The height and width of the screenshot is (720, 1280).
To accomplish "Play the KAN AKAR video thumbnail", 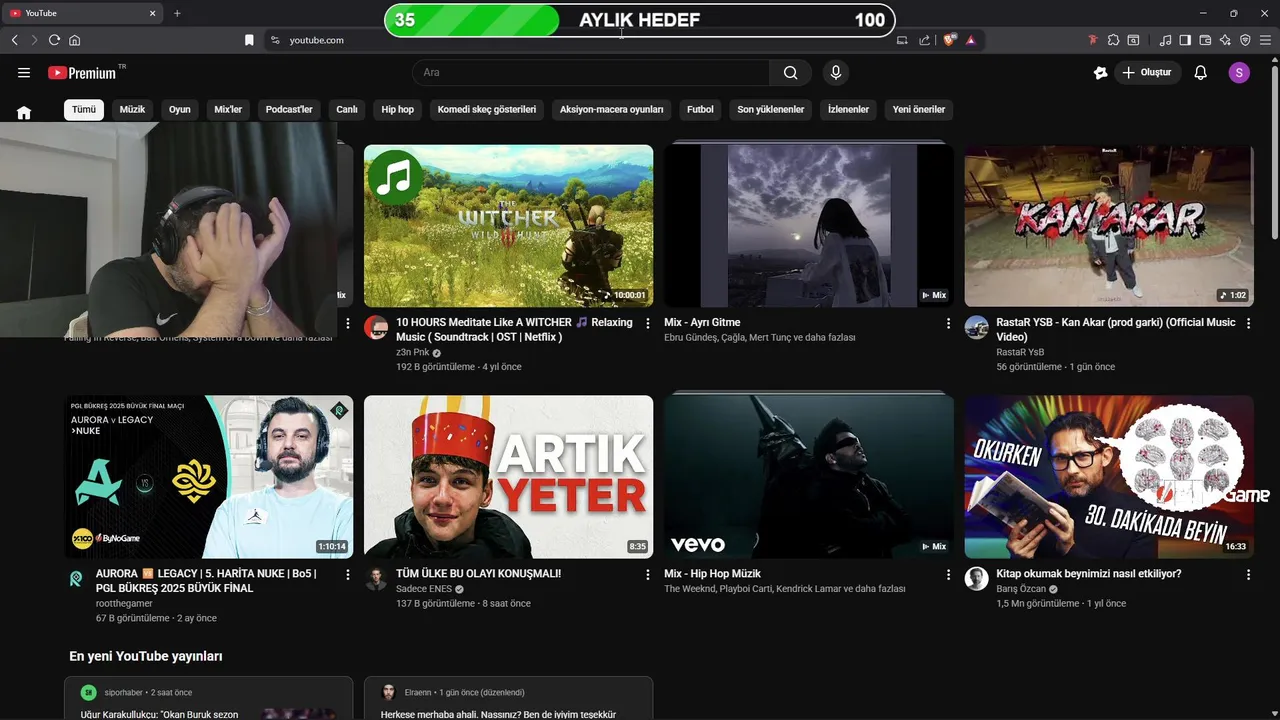I will (1109, 226).
